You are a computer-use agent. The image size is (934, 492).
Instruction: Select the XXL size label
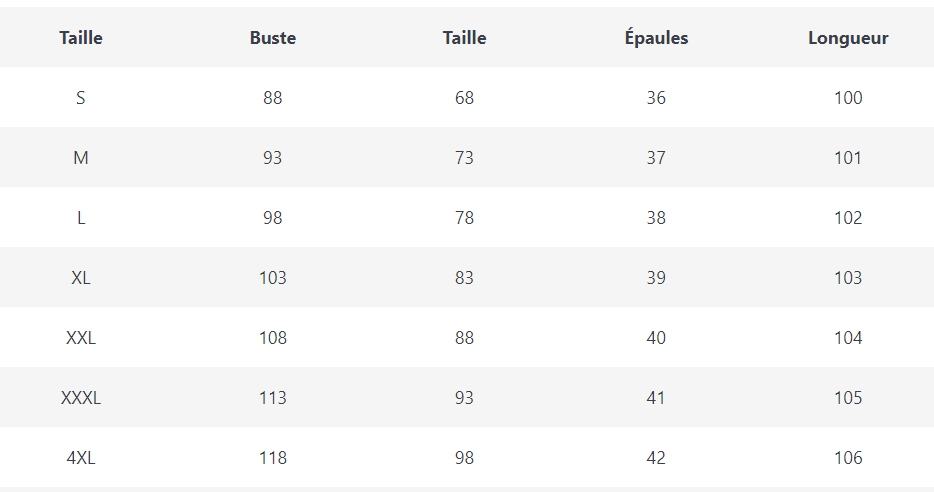[x=81, y=338]
